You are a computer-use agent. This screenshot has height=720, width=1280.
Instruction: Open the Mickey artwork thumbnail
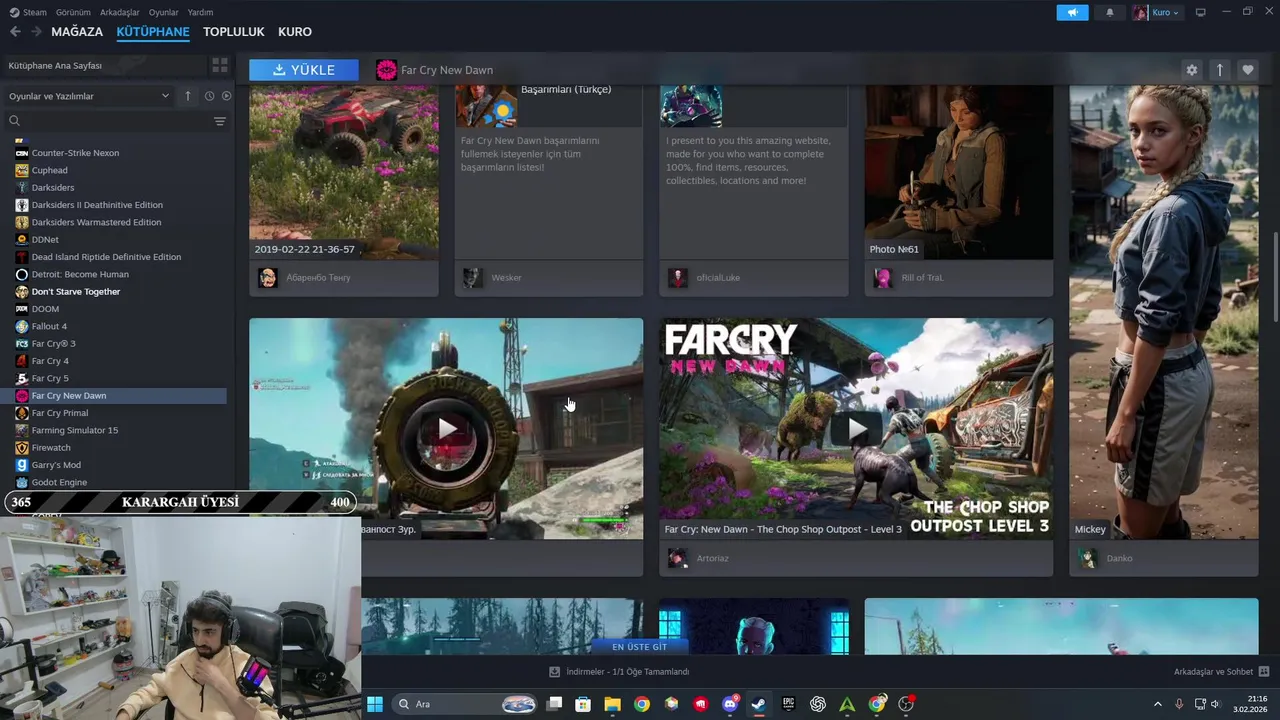tap(1164, 312)
